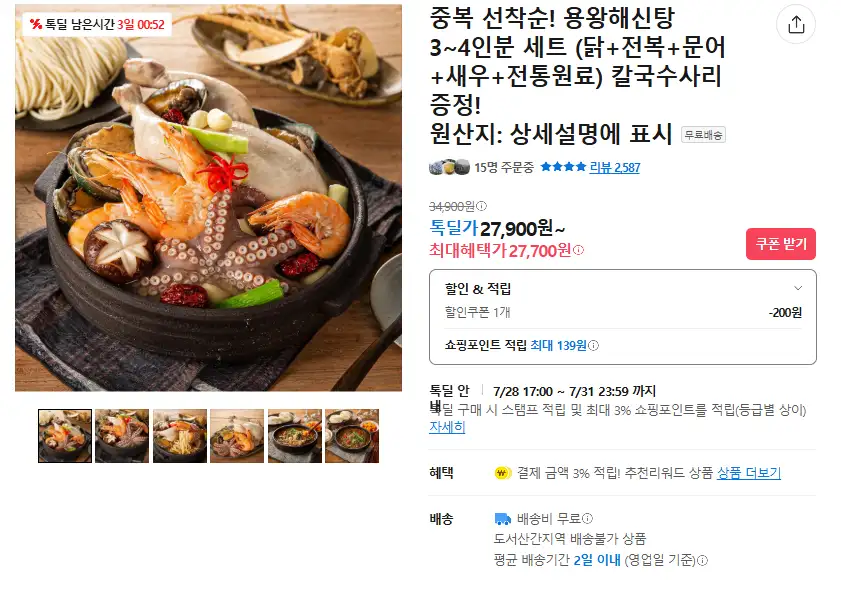Open info icon next to 배송비 무료

[587, 518]
